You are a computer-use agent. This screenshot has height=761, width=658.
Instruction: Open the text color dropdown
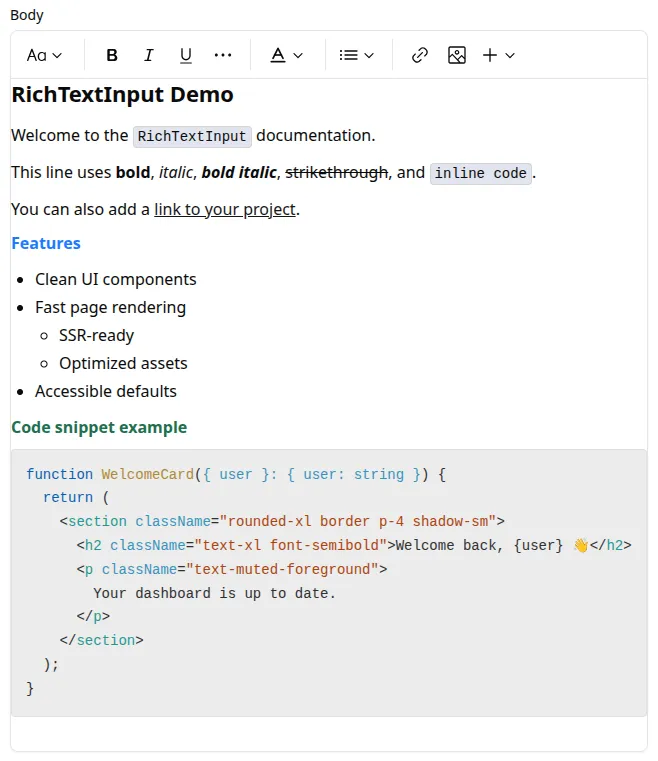287,55
